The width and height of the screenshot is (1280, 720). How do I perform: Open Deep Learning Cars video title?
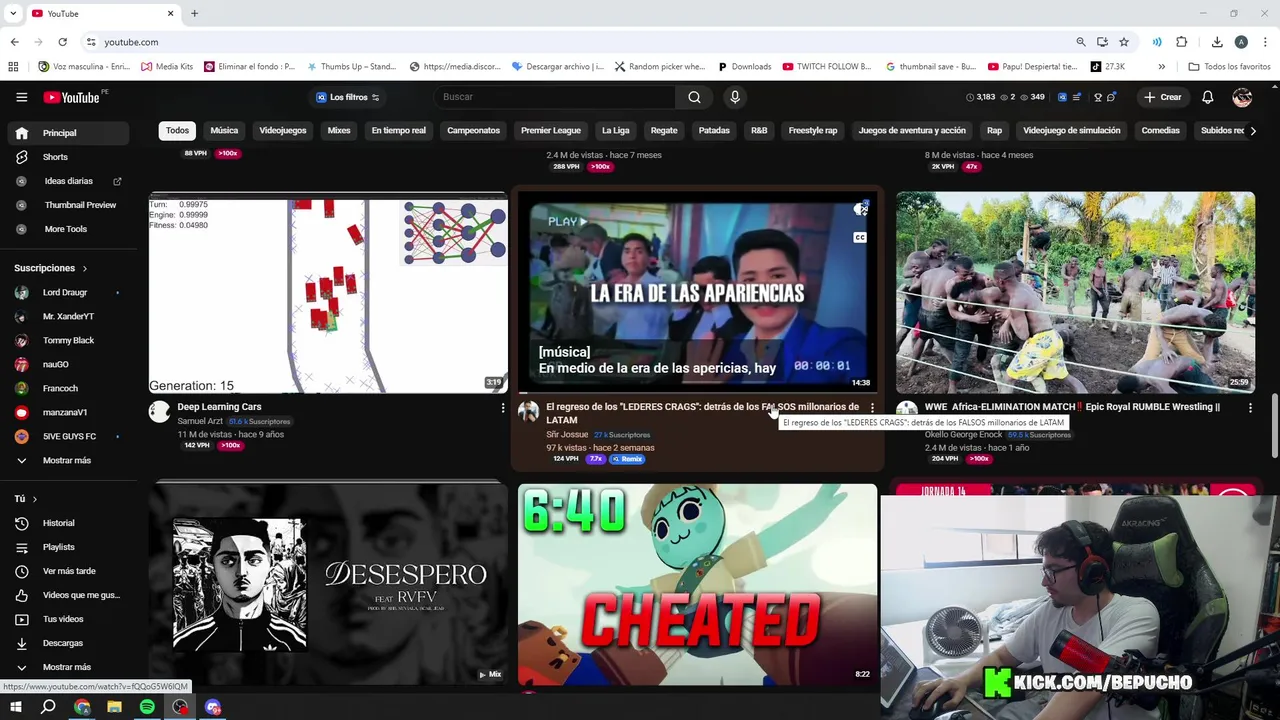point(219,407)
